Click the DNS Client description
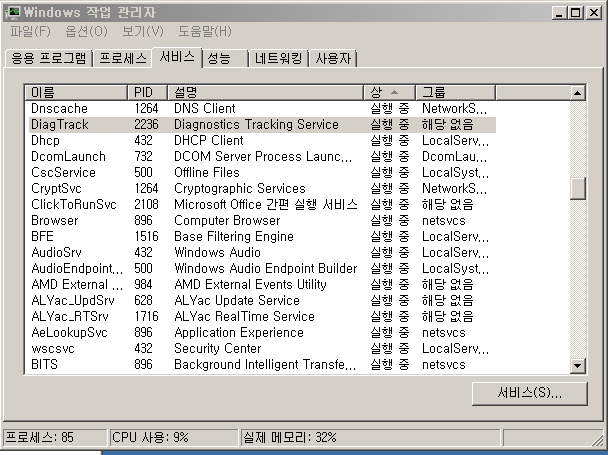608x455 pixels. pos(205,108)
